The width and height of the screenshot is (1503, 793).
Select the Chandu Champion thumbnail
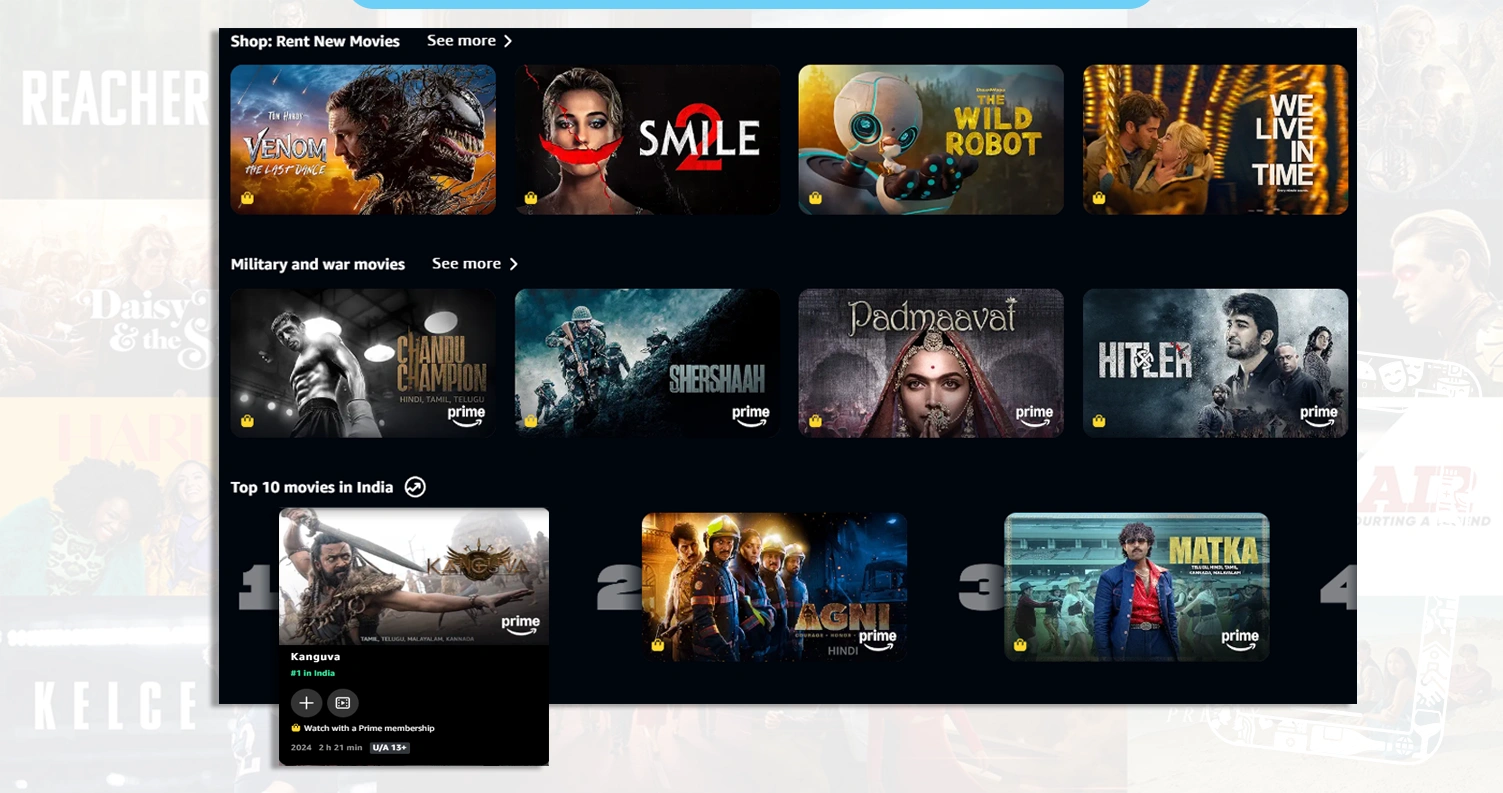[x=363, y=362]
